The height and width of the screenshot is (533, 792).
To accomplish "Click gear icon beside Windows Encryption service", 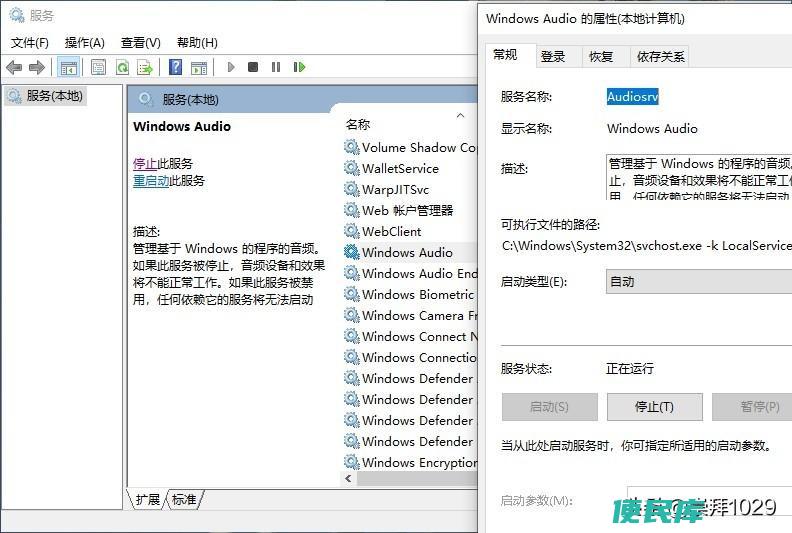I will pos(352,462).
